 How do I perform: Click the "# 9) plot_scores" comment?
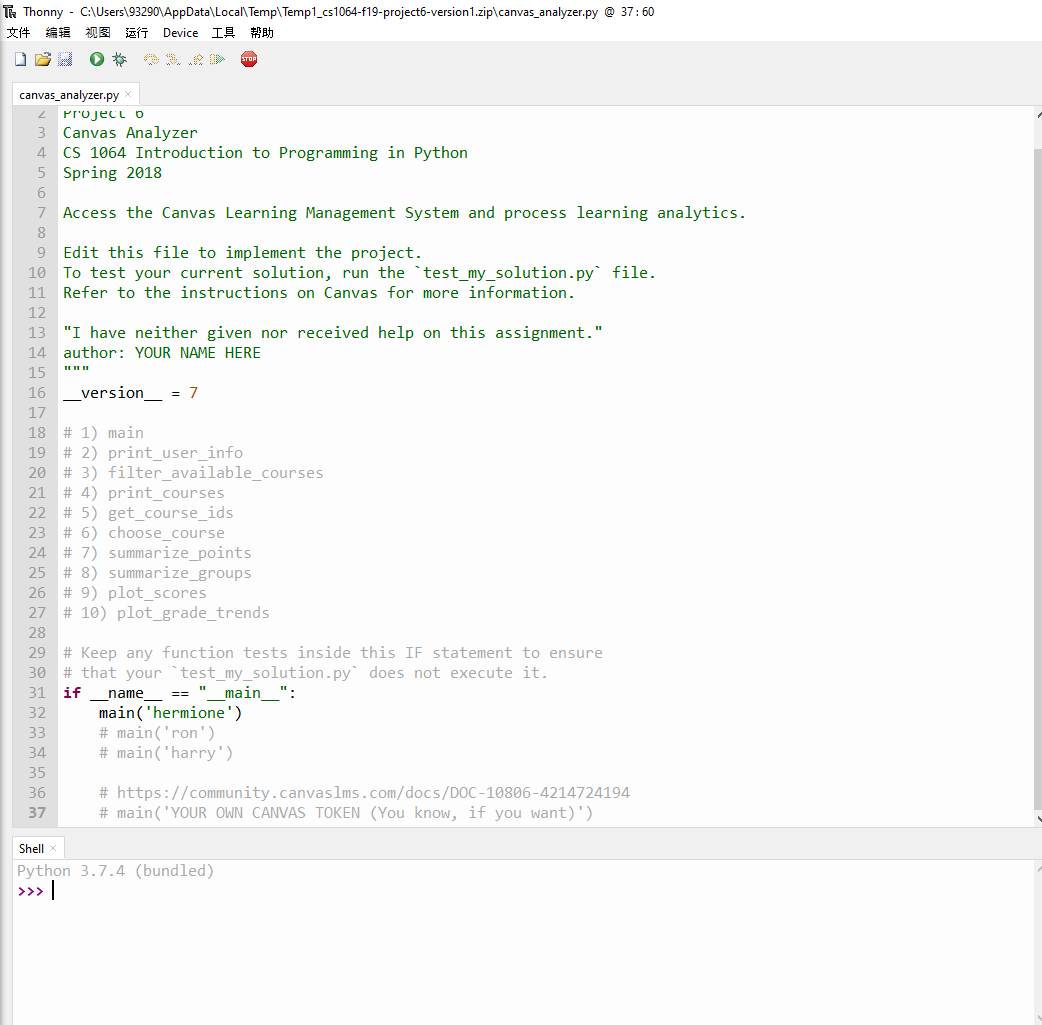[135, 592]
